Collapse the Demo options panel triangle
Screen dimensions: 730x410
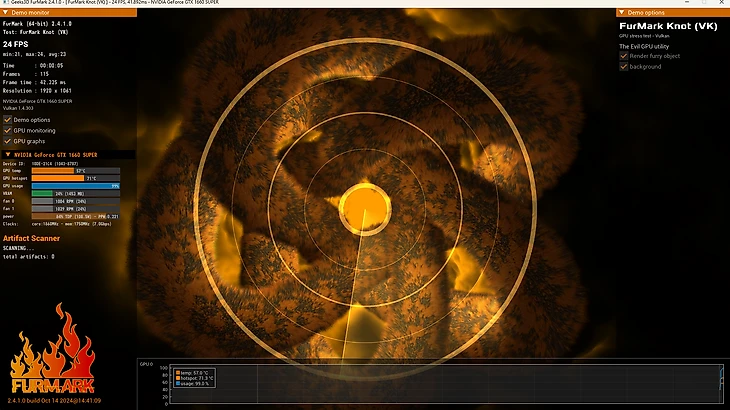622,13
